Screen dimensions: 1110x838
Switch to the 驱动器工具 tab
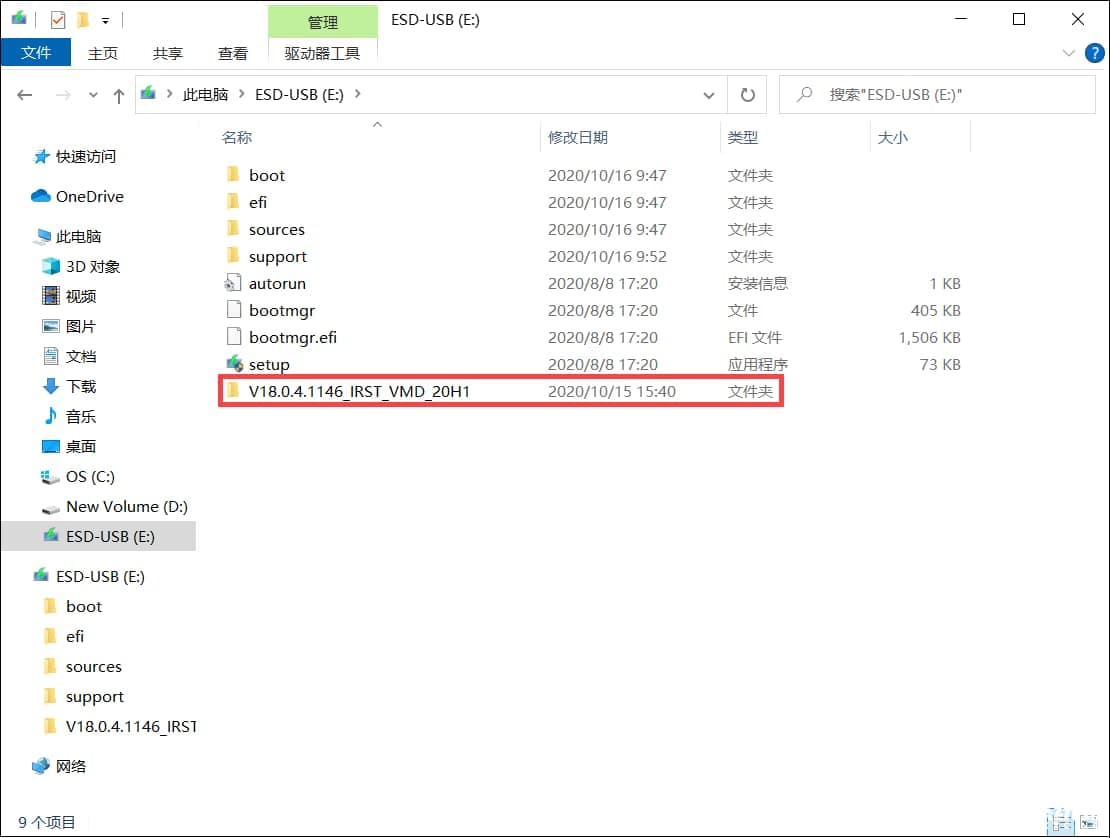pyautogui.click(x=322, y=53)
